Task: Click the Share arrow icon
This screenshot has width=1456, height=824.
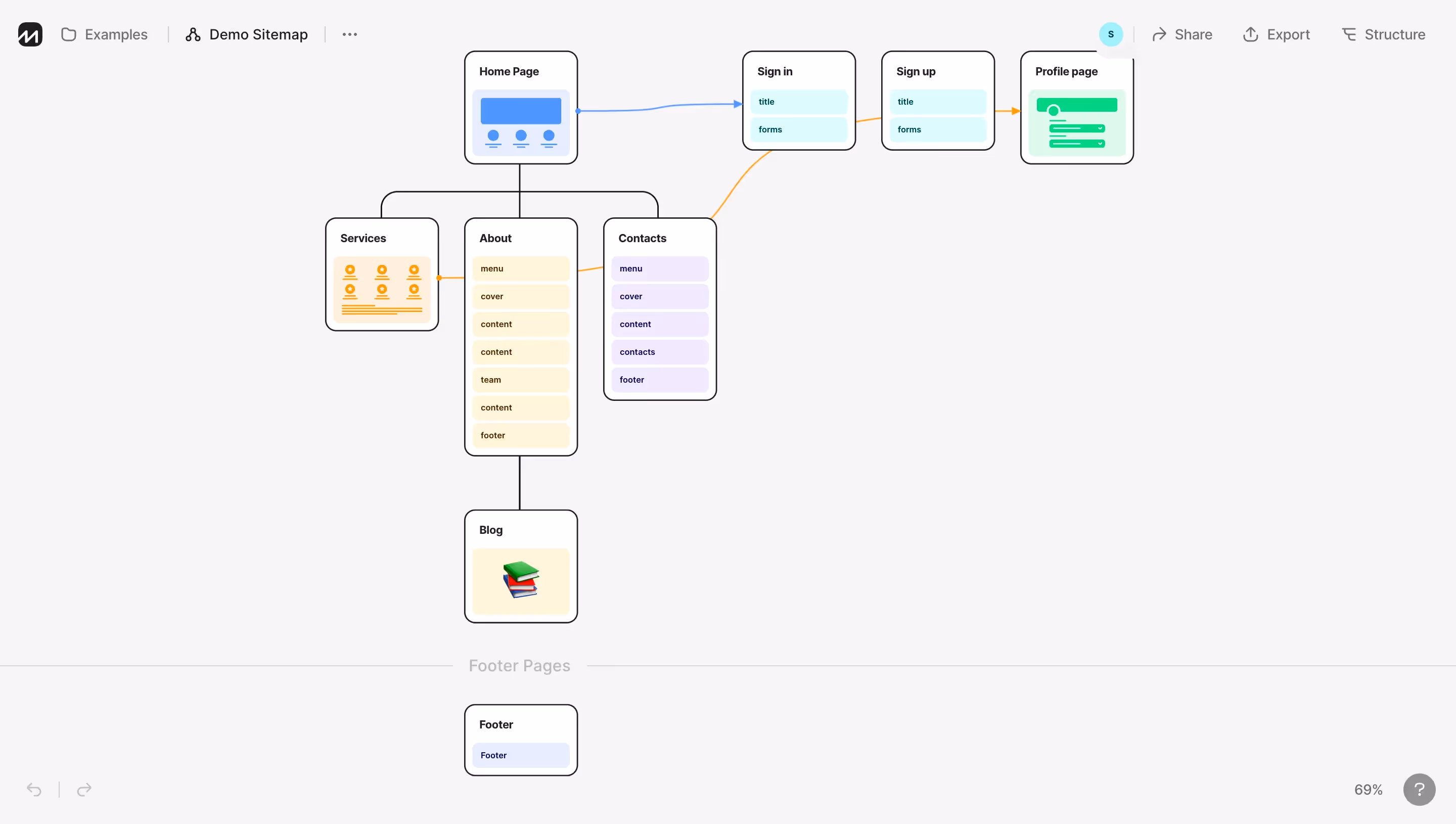Action: coord(1159,34)
